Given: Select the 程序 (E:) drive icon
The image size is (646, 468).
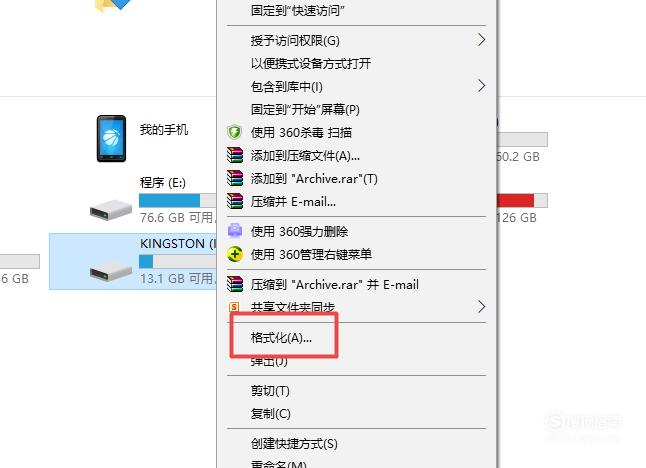Looking at the screenshot, I should (x=111, y=210).
